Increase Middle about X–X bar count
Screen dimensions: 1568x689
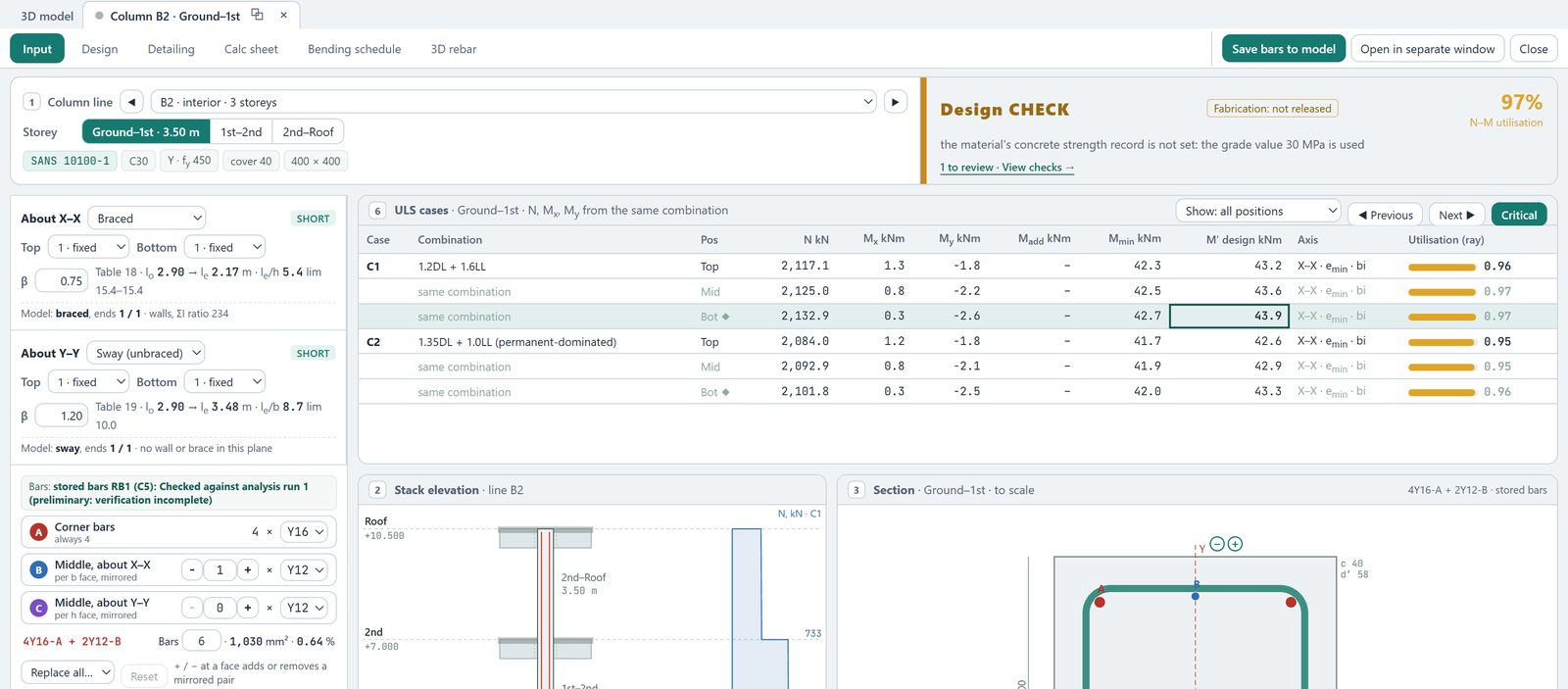(248, 569)
